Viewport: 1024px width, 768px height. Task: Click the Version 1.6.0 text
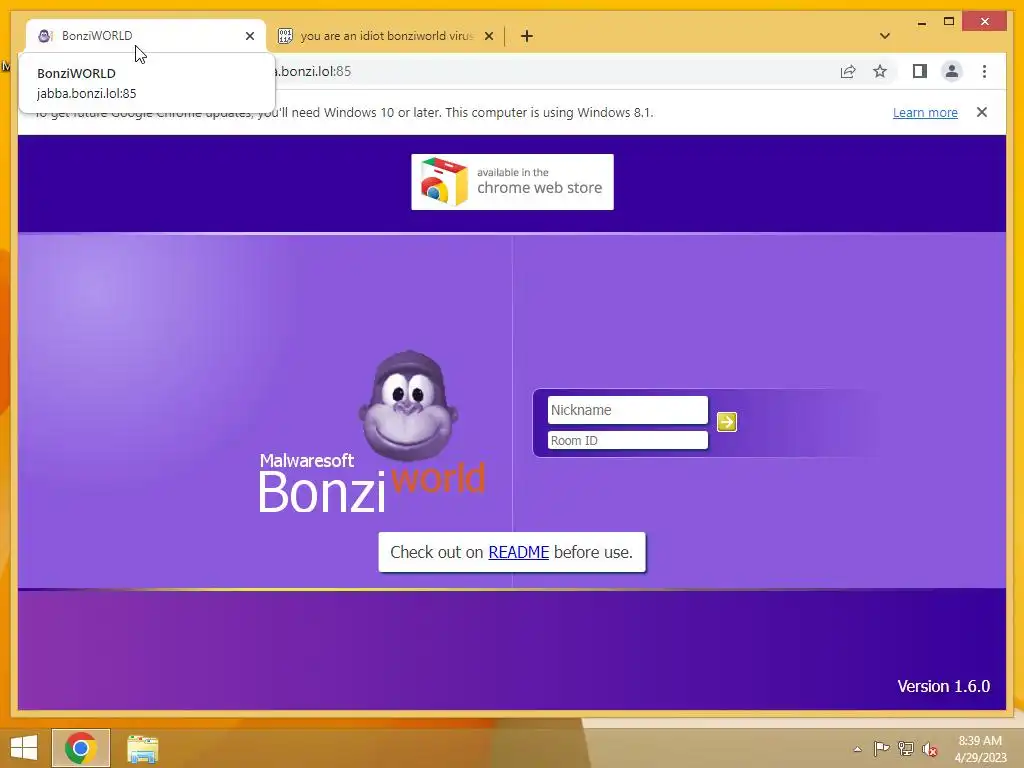pos(943,686)
